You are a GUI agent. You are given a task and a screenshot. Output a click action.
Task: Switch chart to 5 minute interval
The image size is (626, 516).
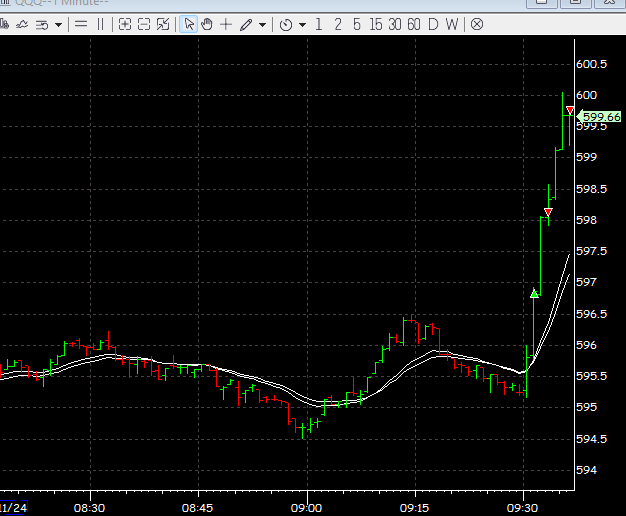click(357, 24)
